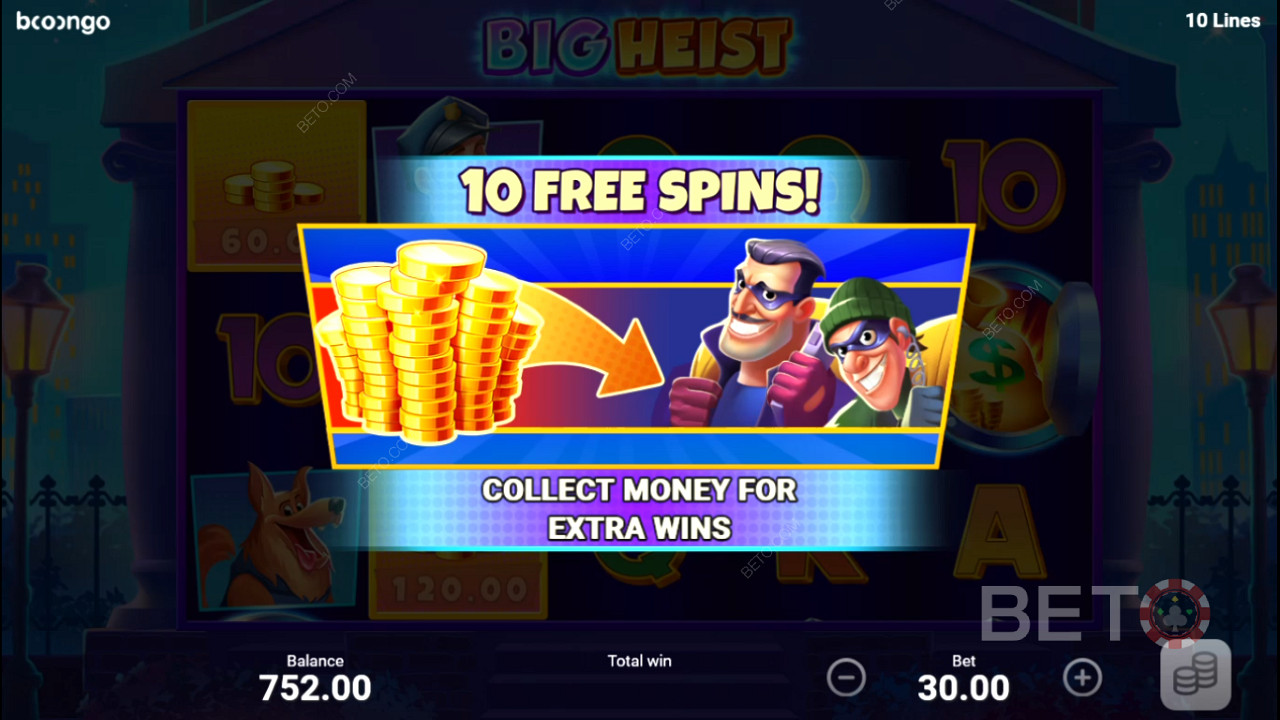Viewport: 1280px width, 720px height.
Task: Click the letter A reel symbol
Action: [995, 533]
